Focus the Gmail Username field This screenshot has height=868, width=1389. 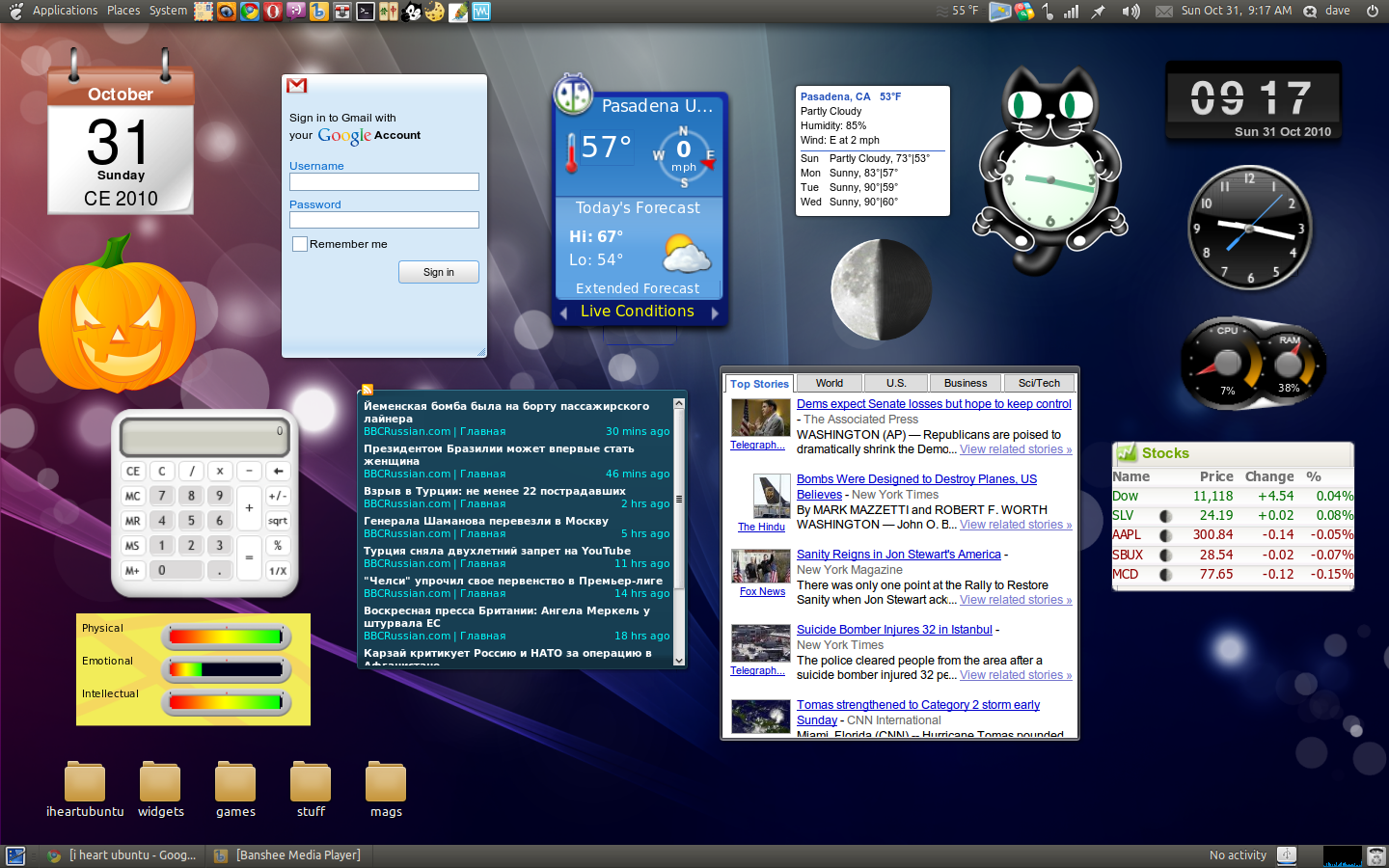coord(384,181)
